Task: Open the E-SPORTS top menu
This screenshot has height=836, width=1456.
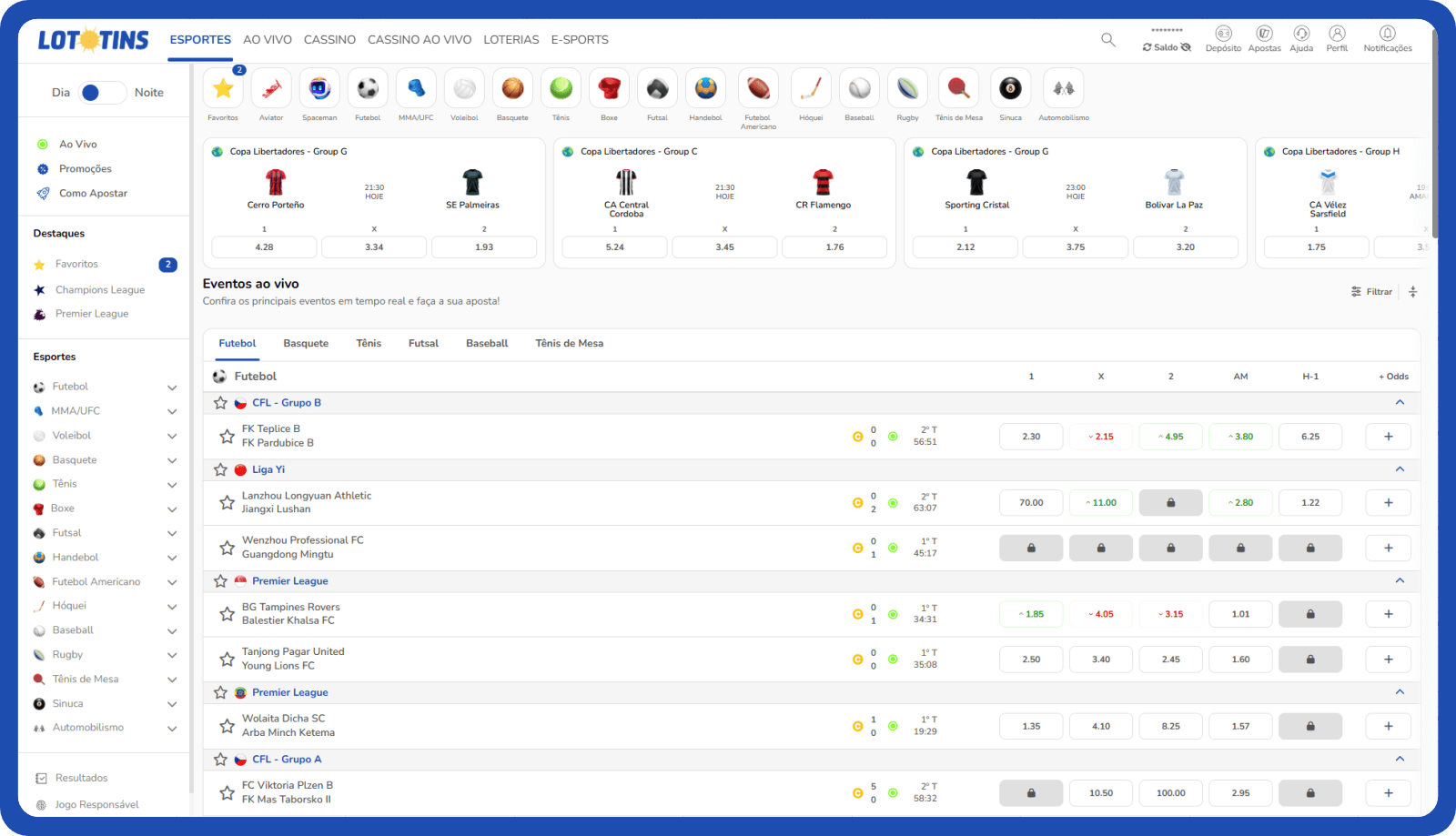Action: 580,40
